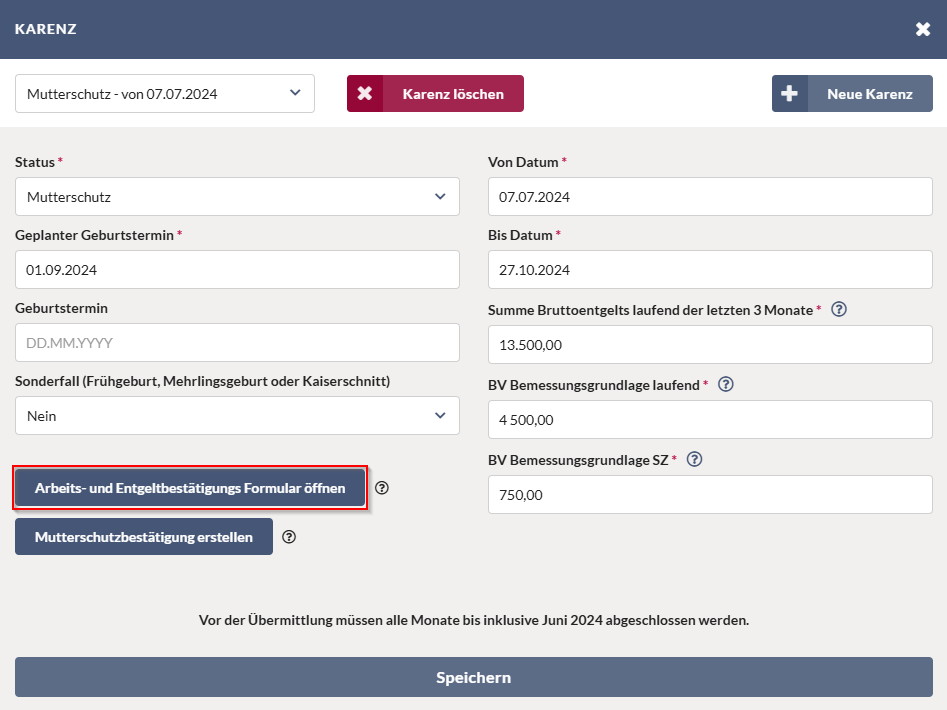947x710 pixels.
Task: Click the Summe Bruttoentgelts input field
Action: coord(710,345)
